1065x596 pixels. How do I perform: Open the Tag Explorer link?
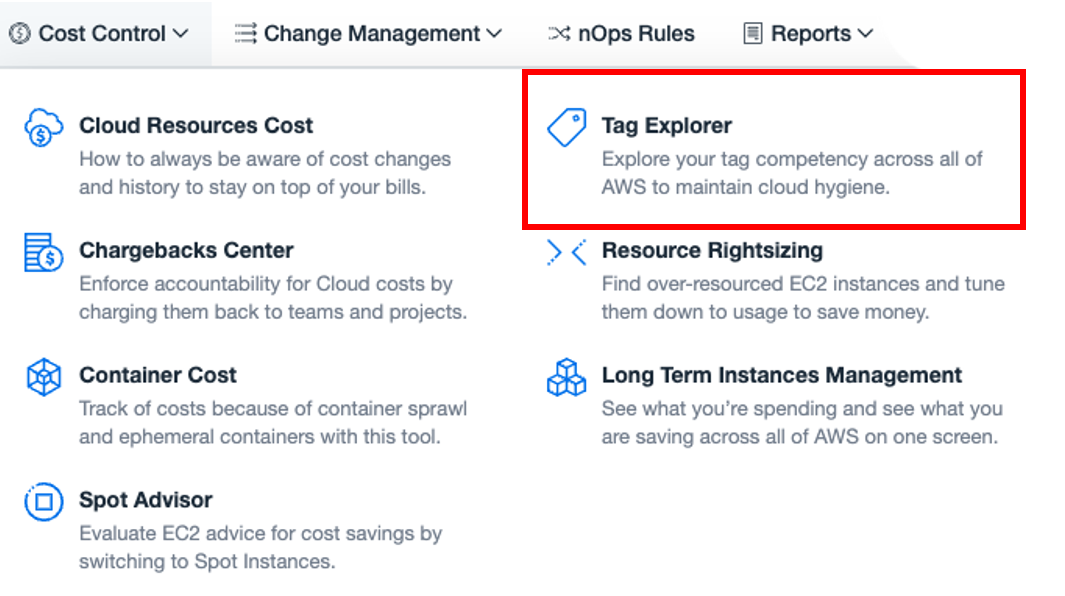(x=666, y=126)
